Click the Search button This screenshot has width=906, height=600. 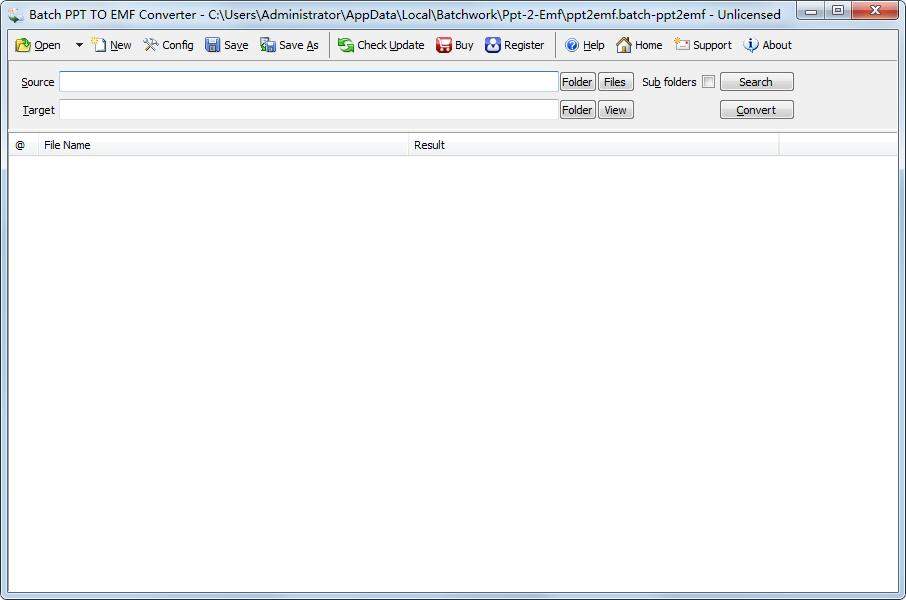coord(757,81)
